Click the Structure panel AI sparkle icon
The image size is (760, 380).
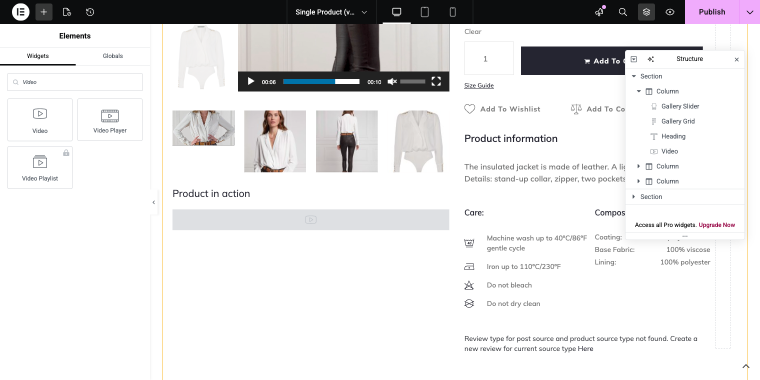point(651,59)
